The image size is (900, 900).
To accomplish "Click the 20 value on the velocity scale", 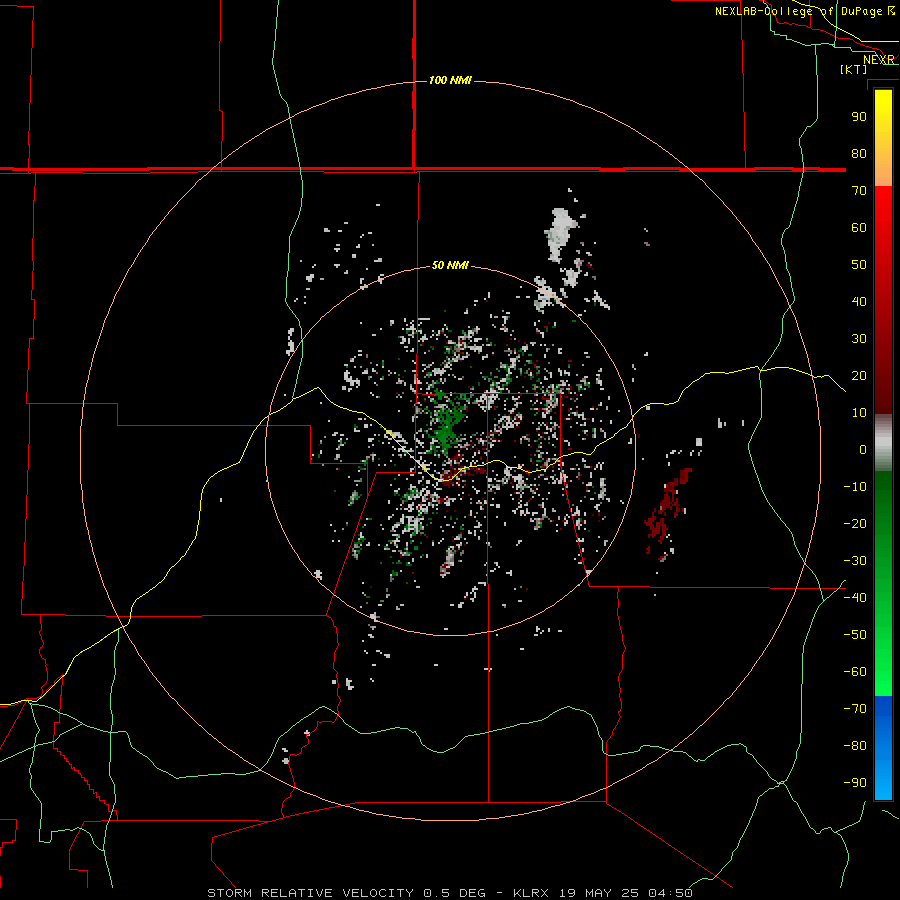I will [x=859, y=376].
